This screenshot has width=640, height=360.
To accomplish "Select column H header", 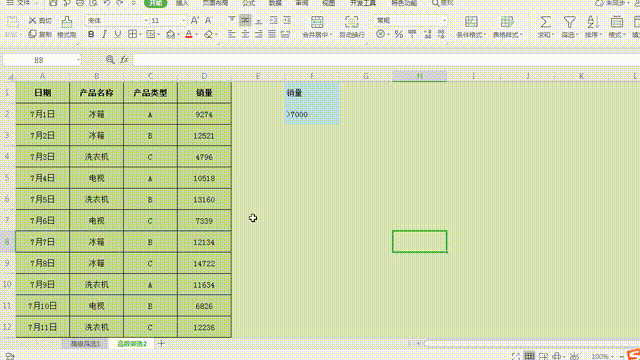I will pyautogui.click(x=420, y=76).
